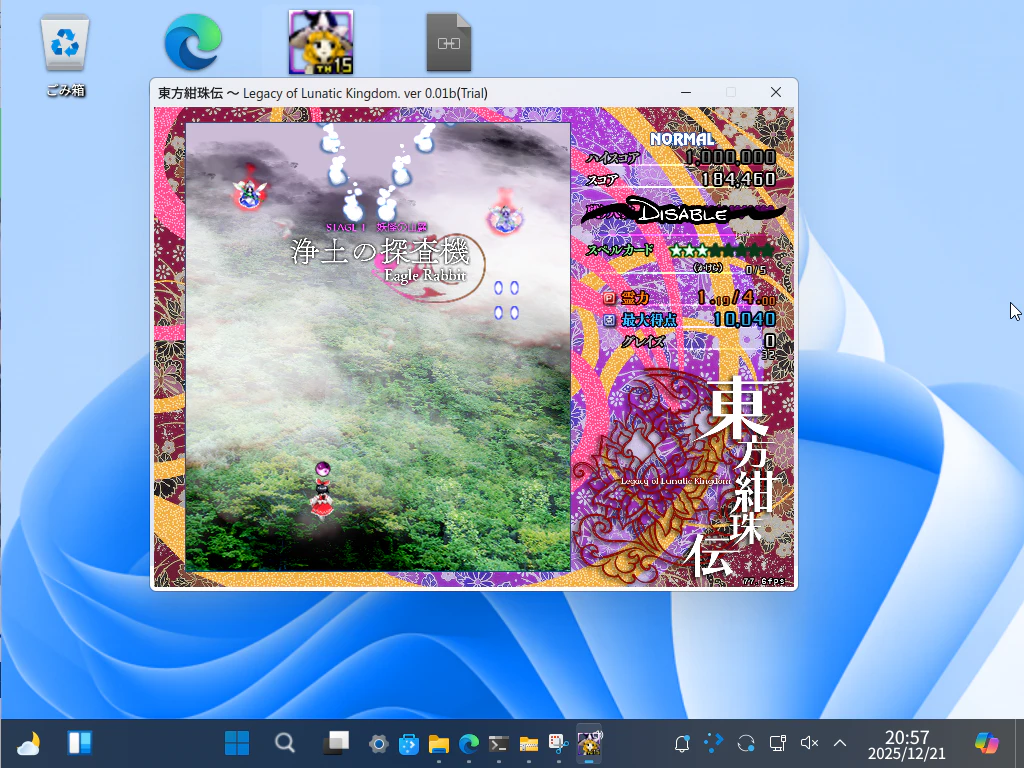This screenshot has height=768, width=1024.
Task: Open the Snipping Tool from the taskbar
Action: click(558, 743)
